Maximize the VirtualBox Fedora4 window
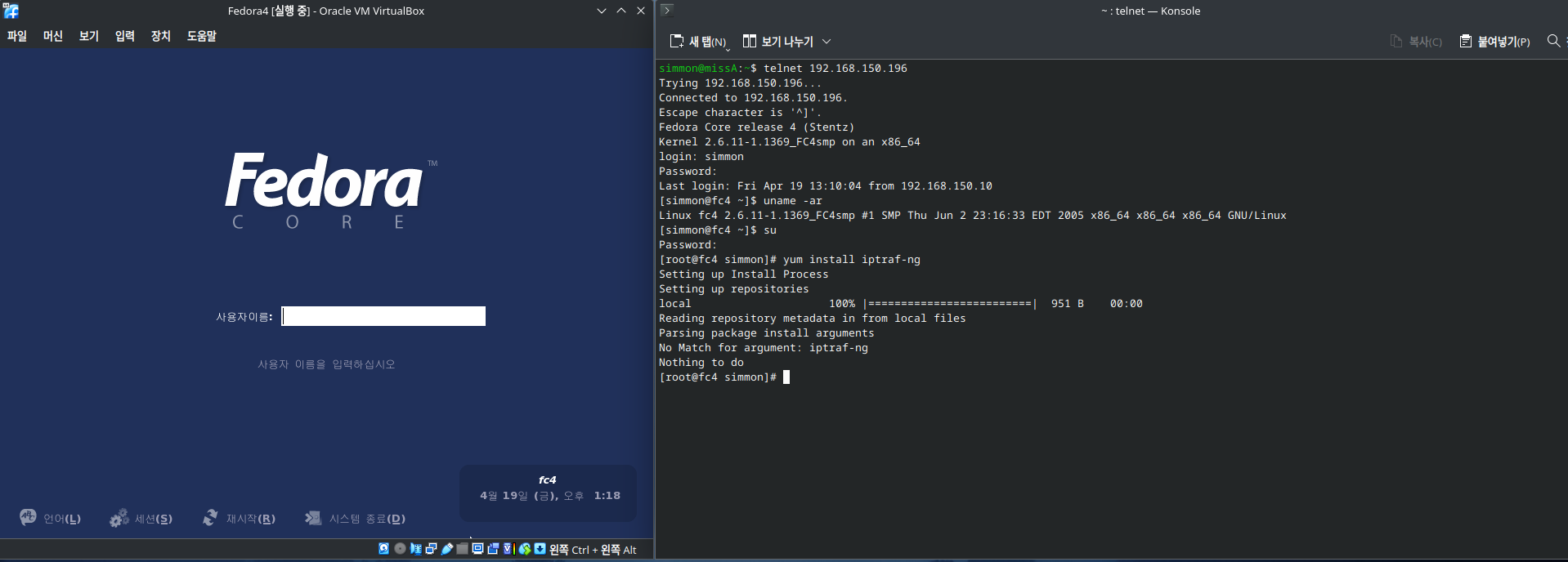1568x562 pixels. click(621, 11)
